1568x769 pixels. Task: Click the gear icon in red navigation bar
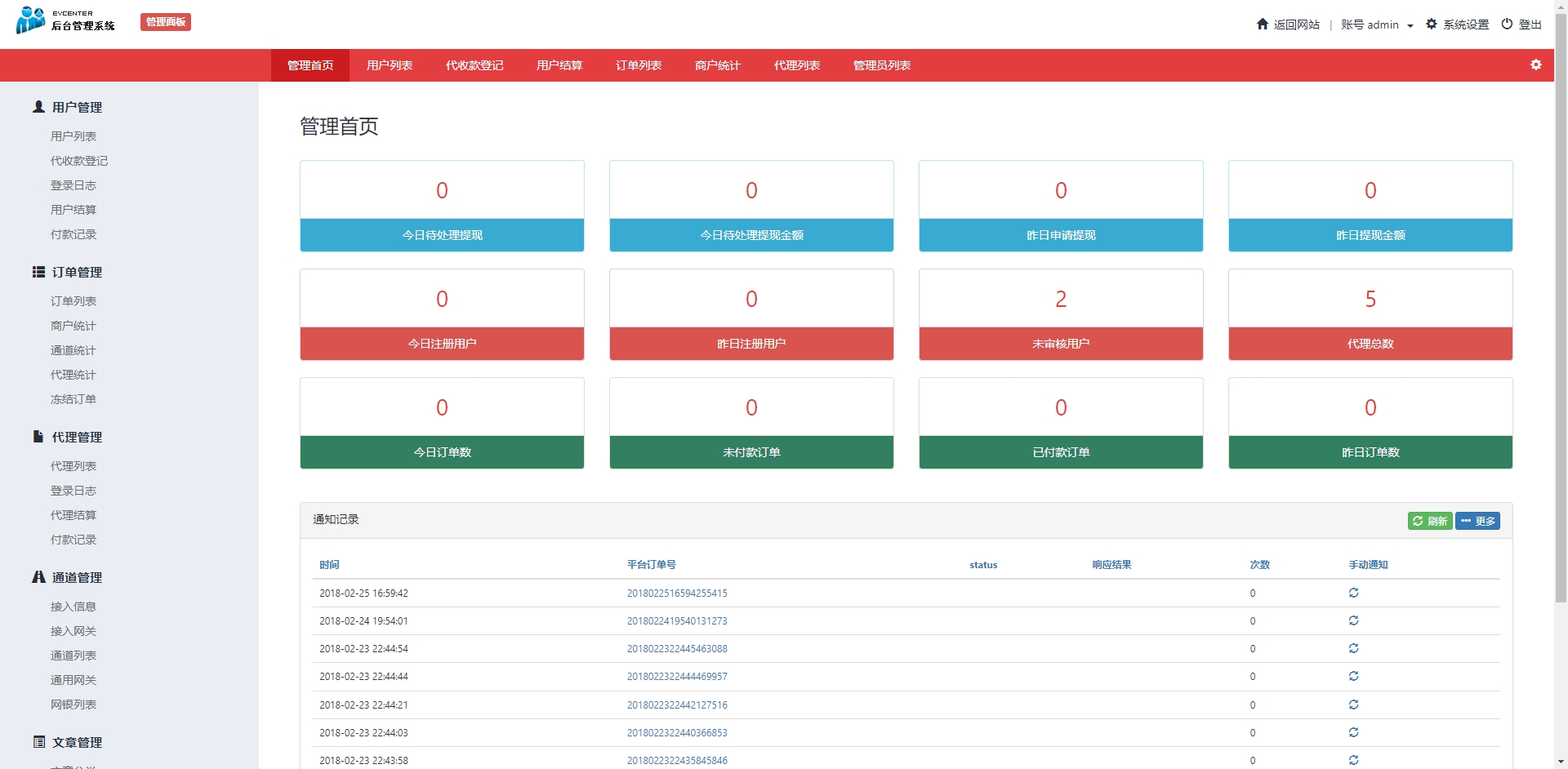1535,64
